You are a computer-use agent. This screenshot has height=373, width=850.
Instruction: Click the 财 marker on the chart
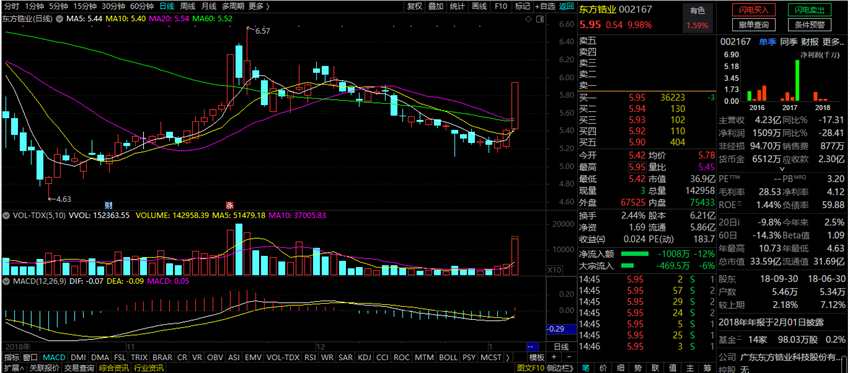click(x=108, y=205)
